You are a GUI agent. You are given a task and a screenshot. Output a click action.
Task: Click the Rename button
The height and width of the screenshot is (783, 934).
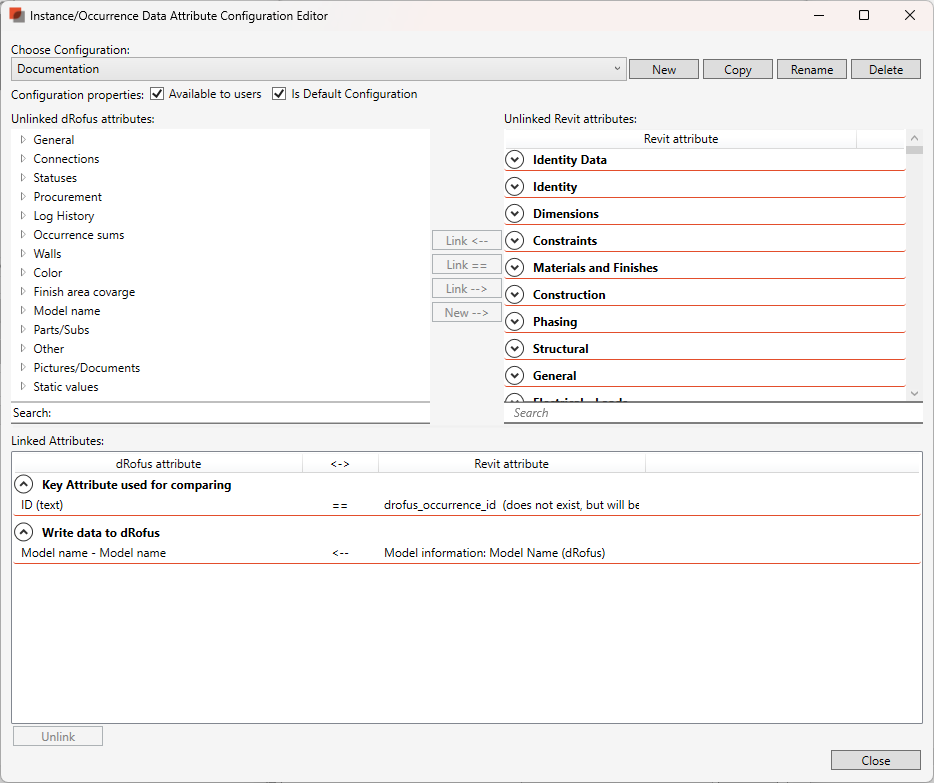click(x=811, y=69)
